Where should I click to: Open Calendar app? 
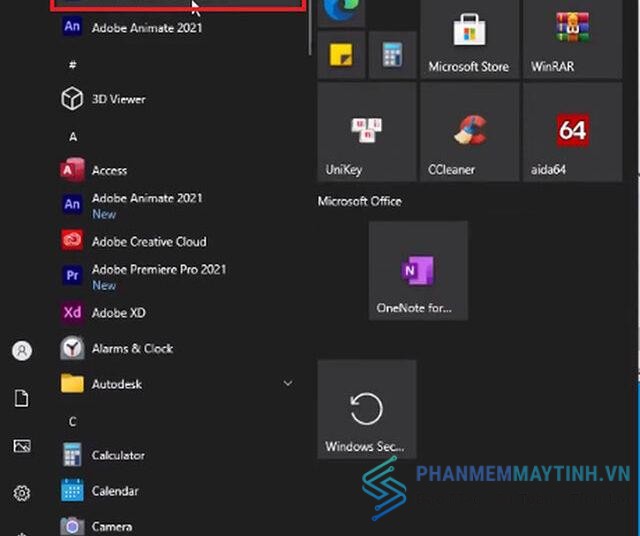[180, 490]
